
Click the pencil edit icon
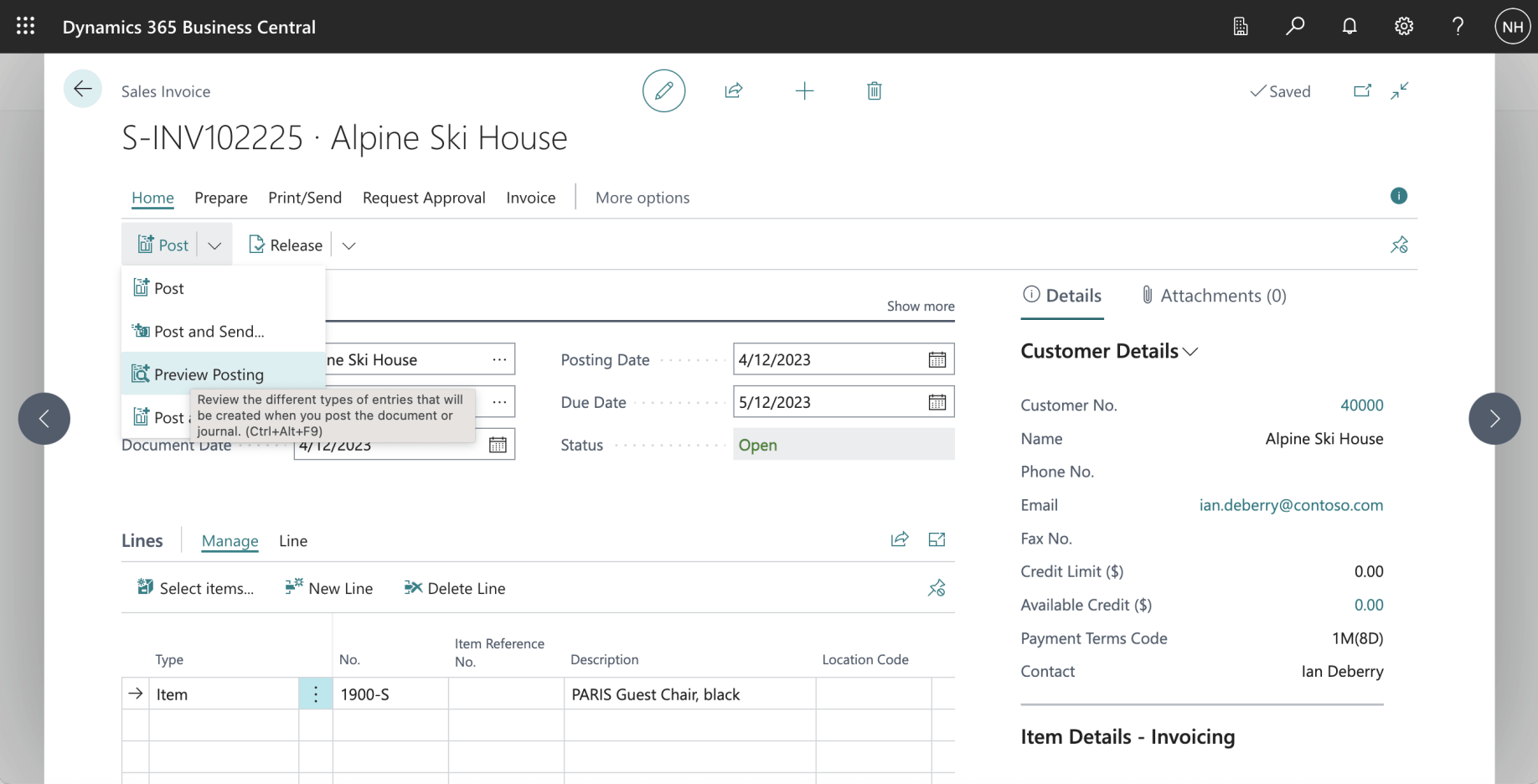[x=663, y=91]
